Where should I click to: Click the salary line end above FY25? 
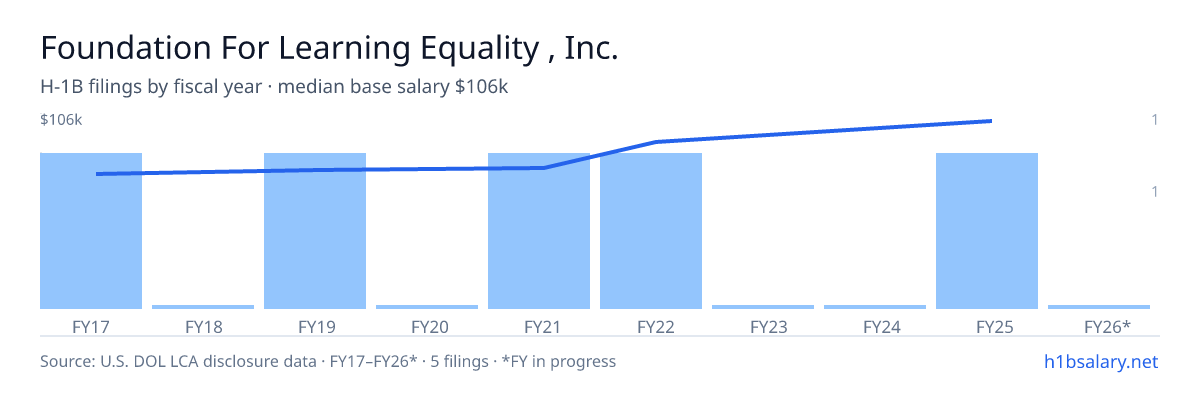tap(991, 121)
